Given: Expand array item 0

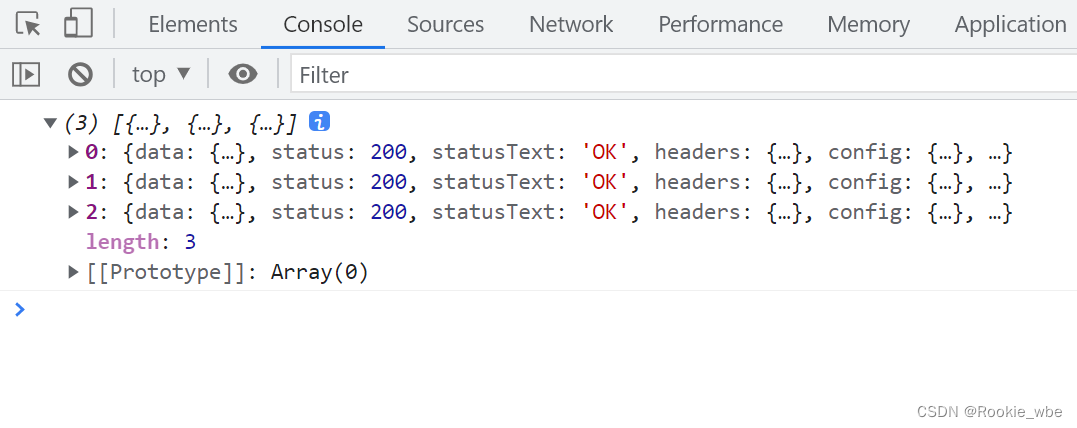Looking at the screenshot, I should 73,153.
